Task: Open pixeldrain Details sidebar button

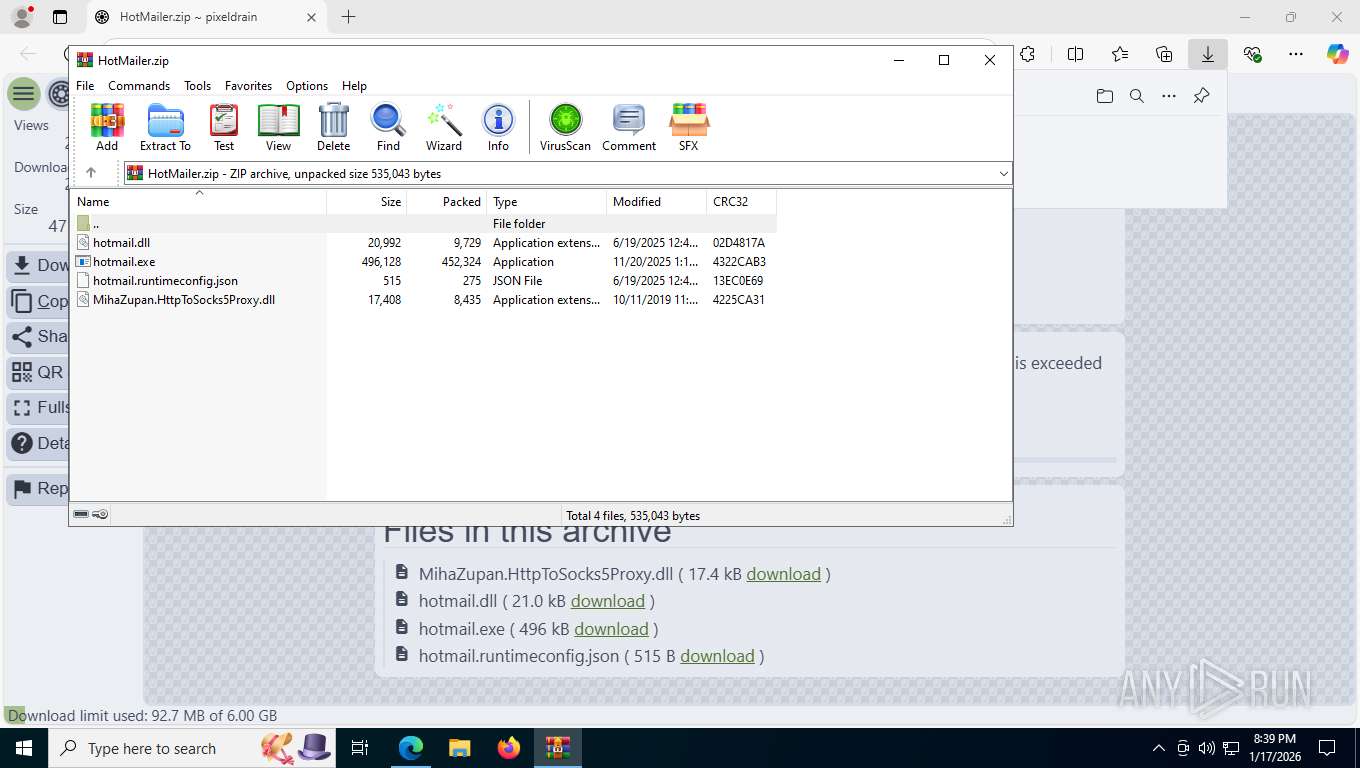Action: click(x=38, y=443)
